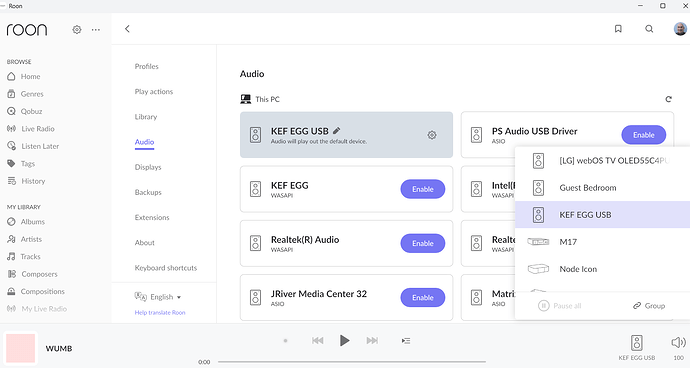The image size is (690, 368).
Task: Switch to Play actions settings tab
Action: [154, 92]
